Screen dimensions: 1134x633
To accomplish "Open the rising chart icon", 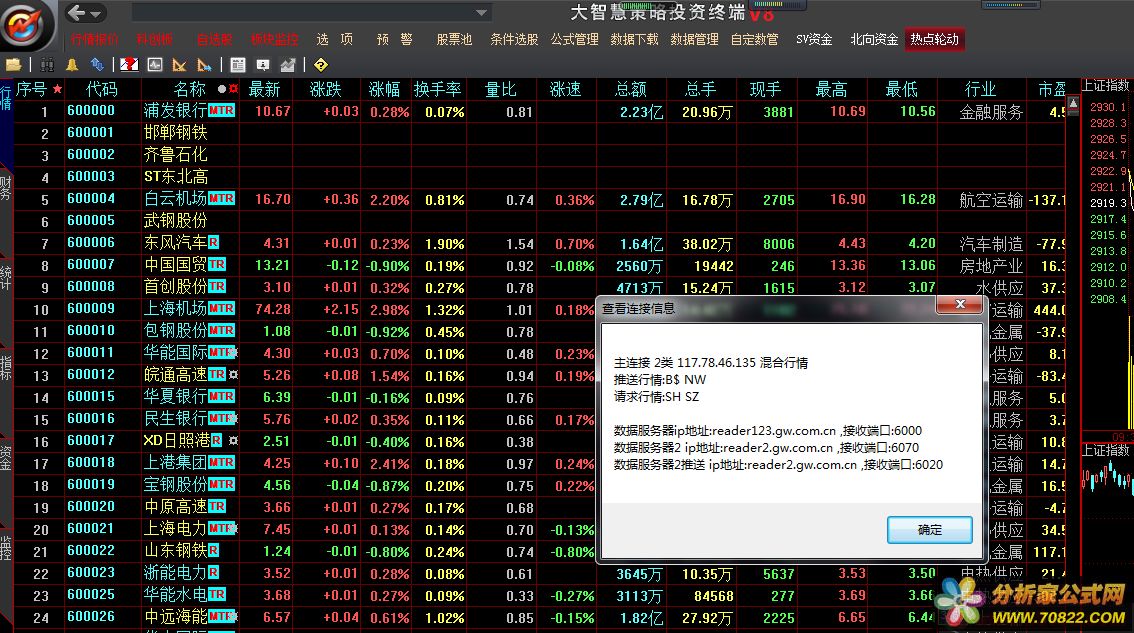I will click(x=288, y=65).
